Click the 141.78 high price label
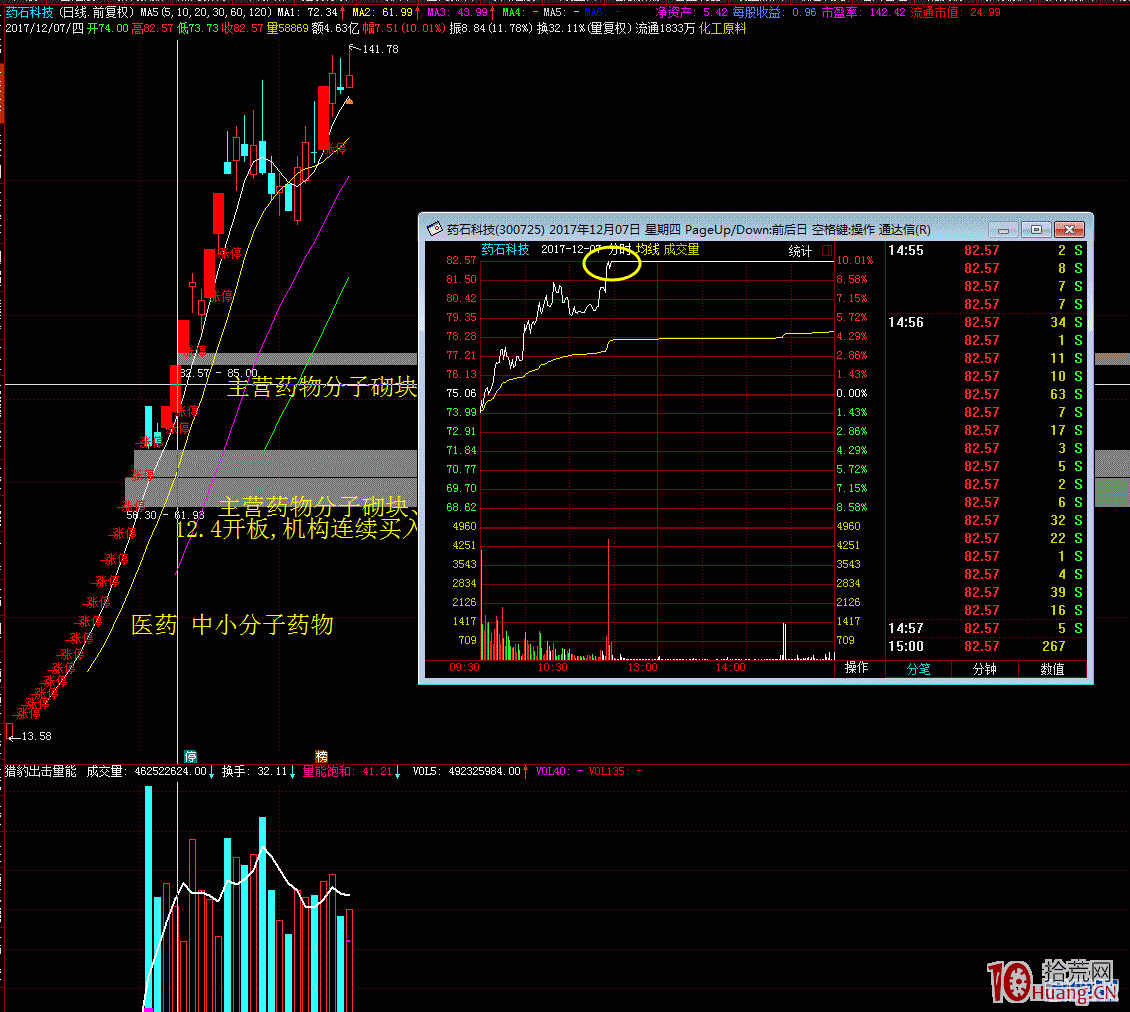 [380, 49]
